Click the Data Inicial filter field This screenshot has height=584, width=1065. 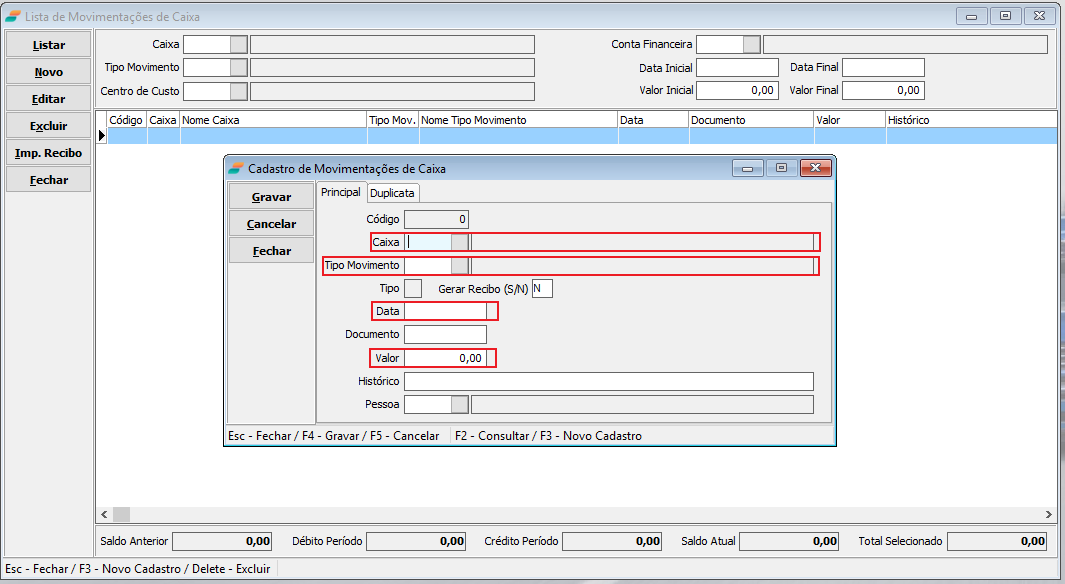[736, 68]
